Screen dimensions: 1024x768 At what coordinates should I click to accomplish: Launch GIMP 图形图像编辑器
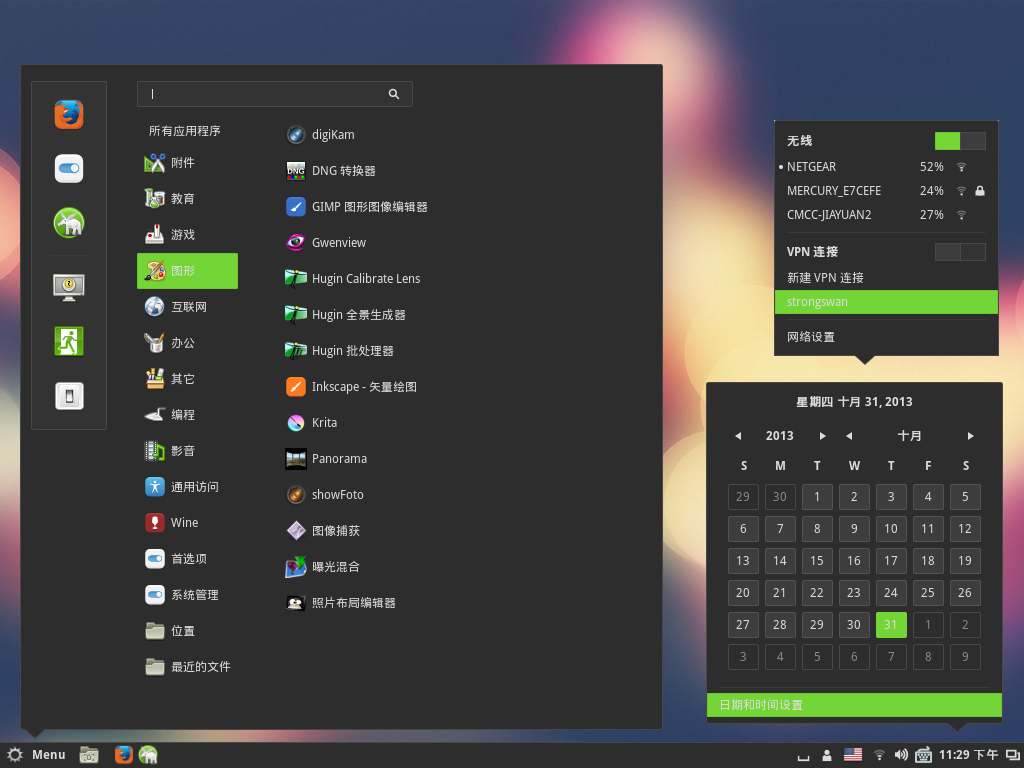click(x=357, y=206)
